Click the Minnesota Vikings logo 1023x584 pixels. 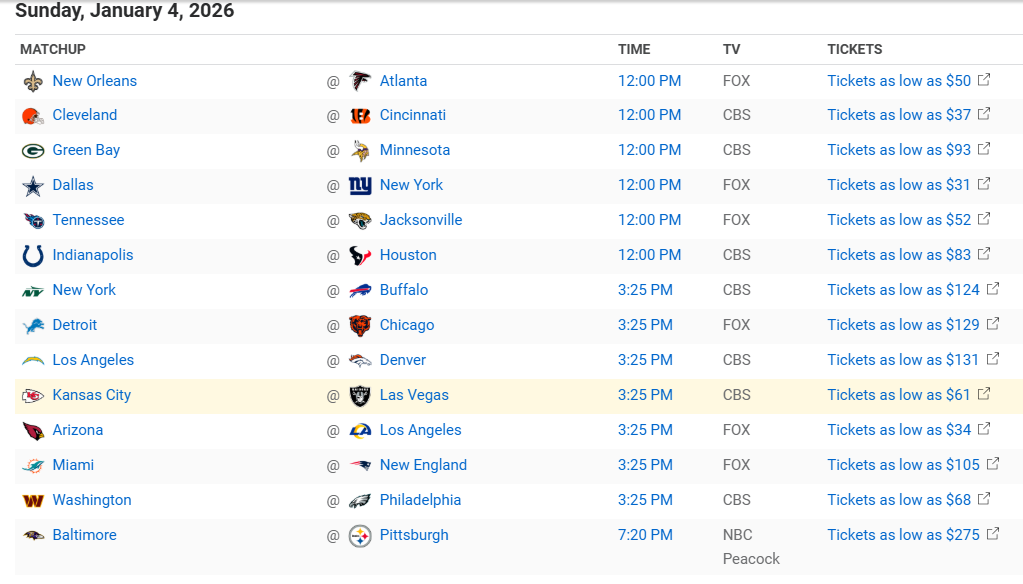360,151
